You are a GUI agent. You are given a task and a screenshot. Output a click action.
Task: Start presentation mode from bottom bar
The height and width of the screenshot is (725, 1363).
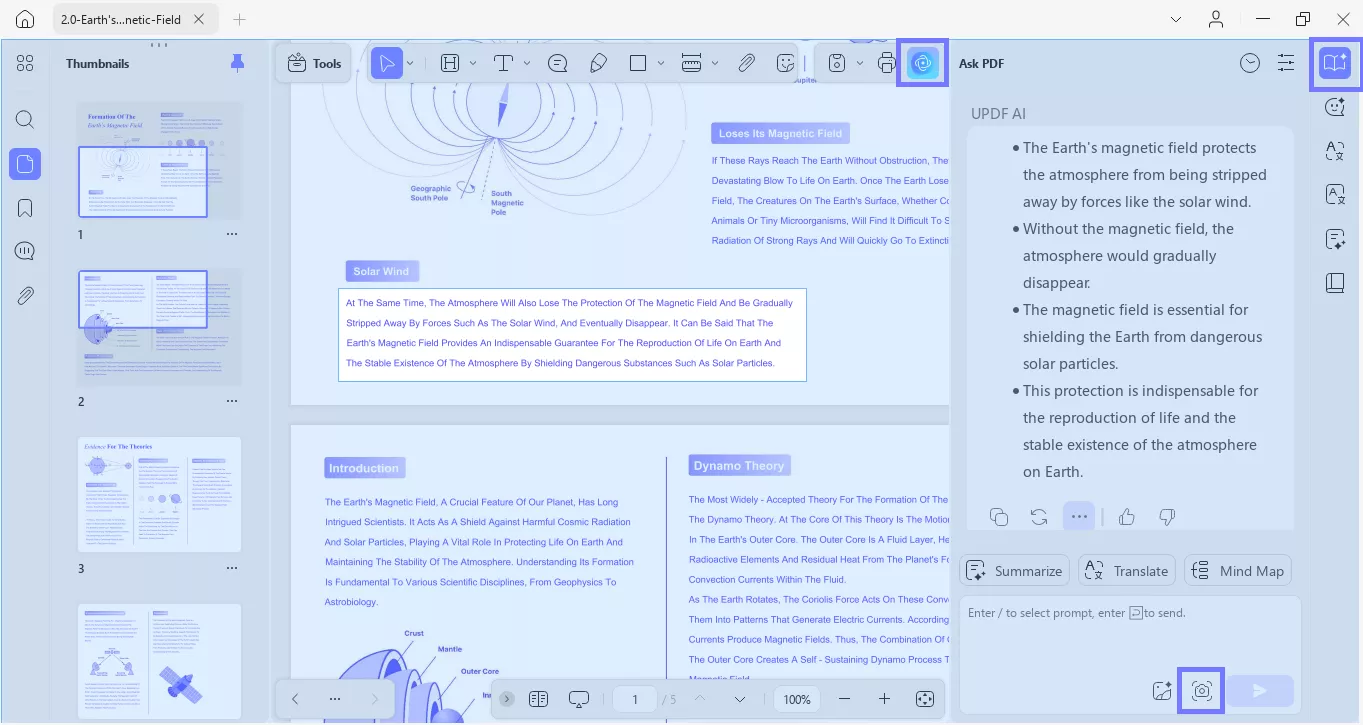[579, 699]
